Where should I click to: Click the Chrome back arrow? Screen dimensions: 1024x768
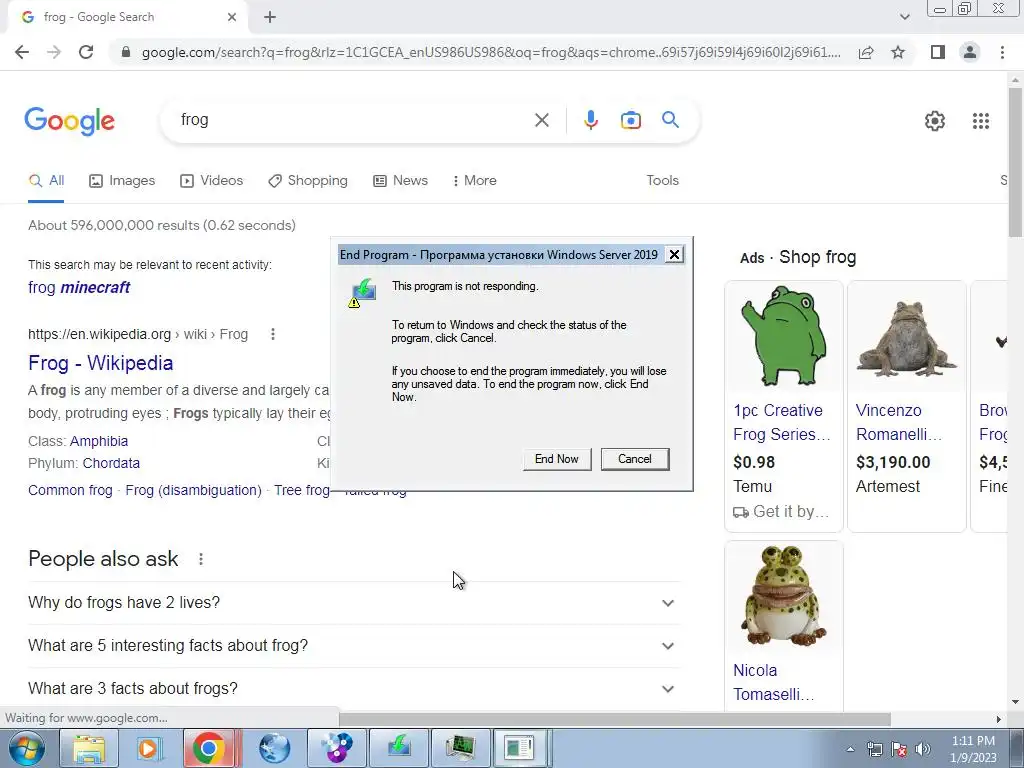tap(22, 52)
